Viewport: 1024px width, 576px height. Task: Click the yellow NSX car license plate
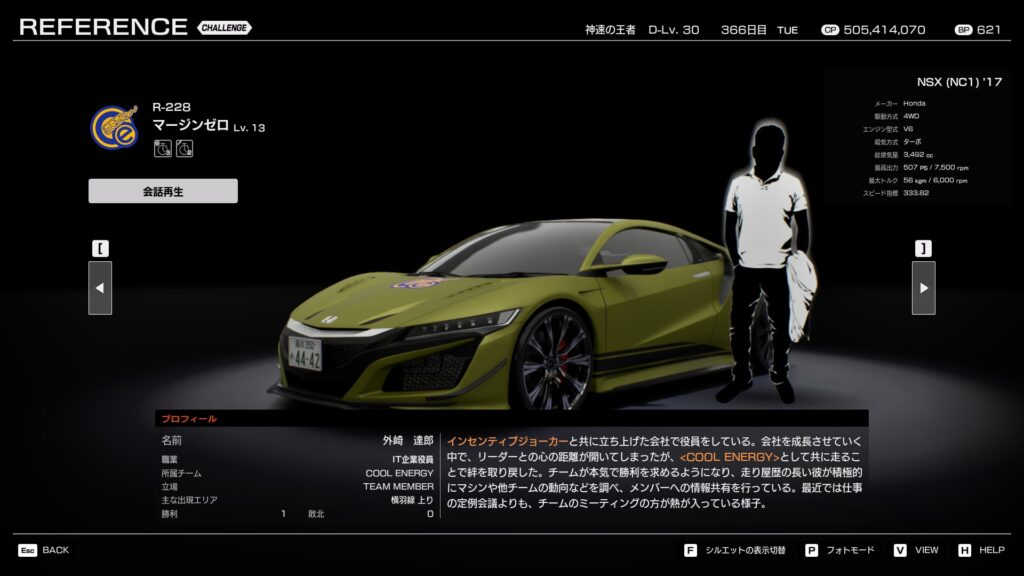point(305,353)
